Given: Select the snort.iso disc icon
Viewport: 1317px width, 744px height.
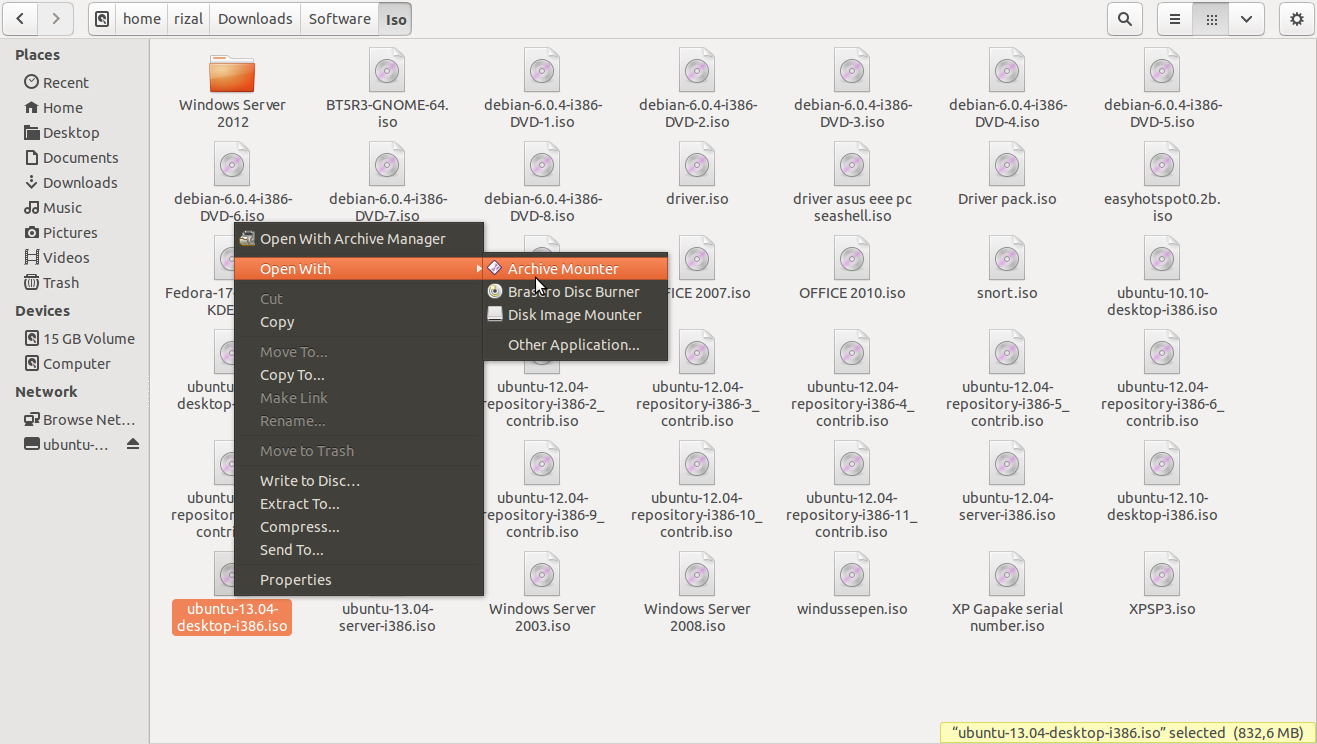Looking at the screenshot, I should pos(1007,258).
